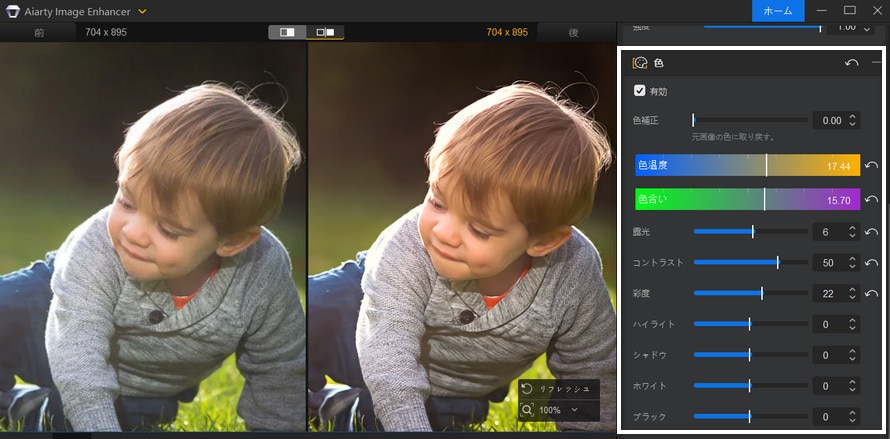Adjust the 露光 stepper arrows
890x439 pixels.
pyautogui.click(x=853, y=232)
